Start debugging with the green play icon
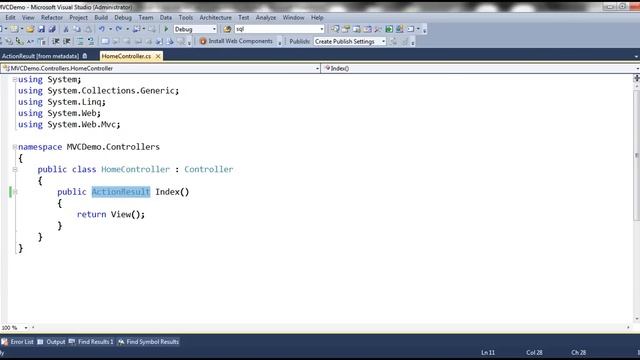640x360 pixels. (166, 29)
